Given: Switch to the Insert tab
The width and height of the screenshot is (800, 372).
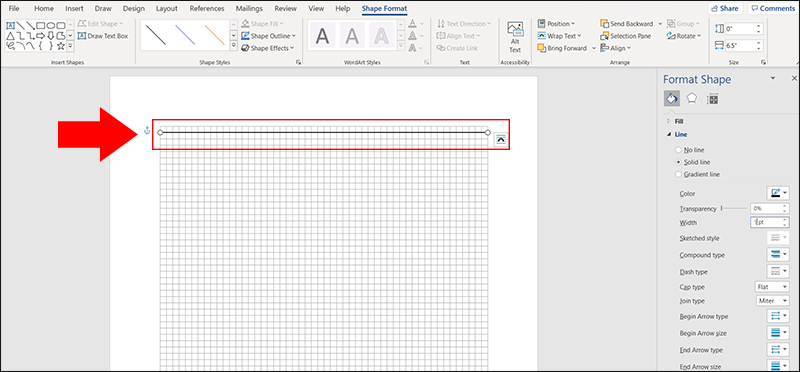Looking at the screenshot, I should point(74,8).
